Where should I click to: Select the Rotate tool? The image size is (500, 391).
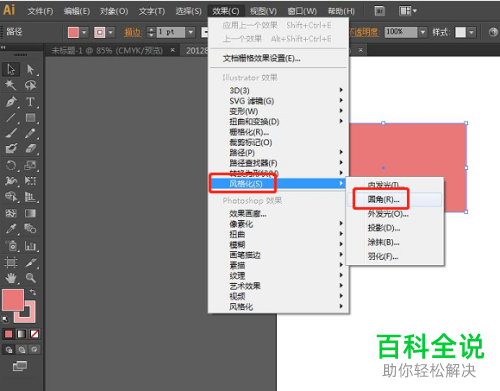coord(11,165)
